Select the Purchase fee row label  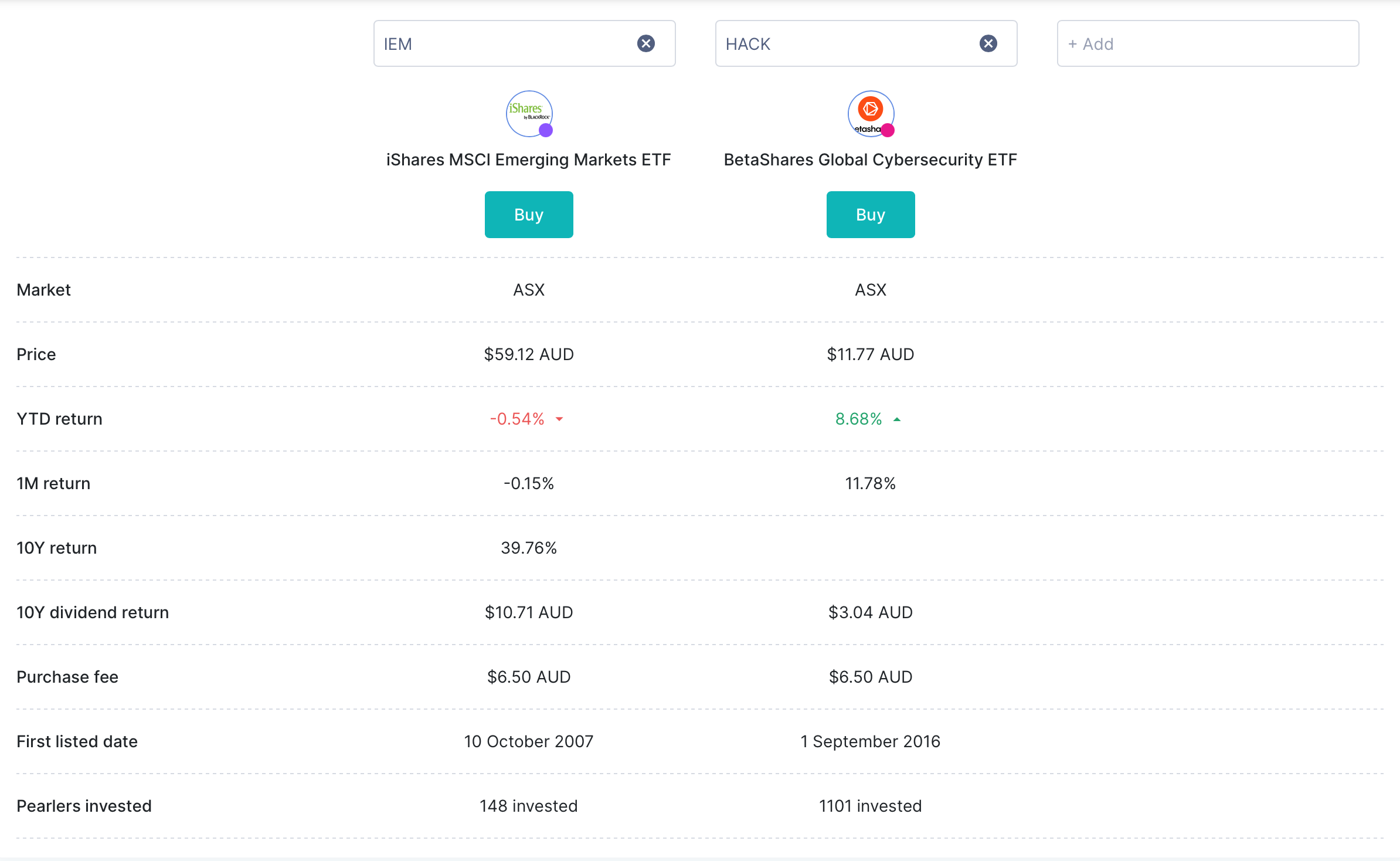click(x=67, y=677)
